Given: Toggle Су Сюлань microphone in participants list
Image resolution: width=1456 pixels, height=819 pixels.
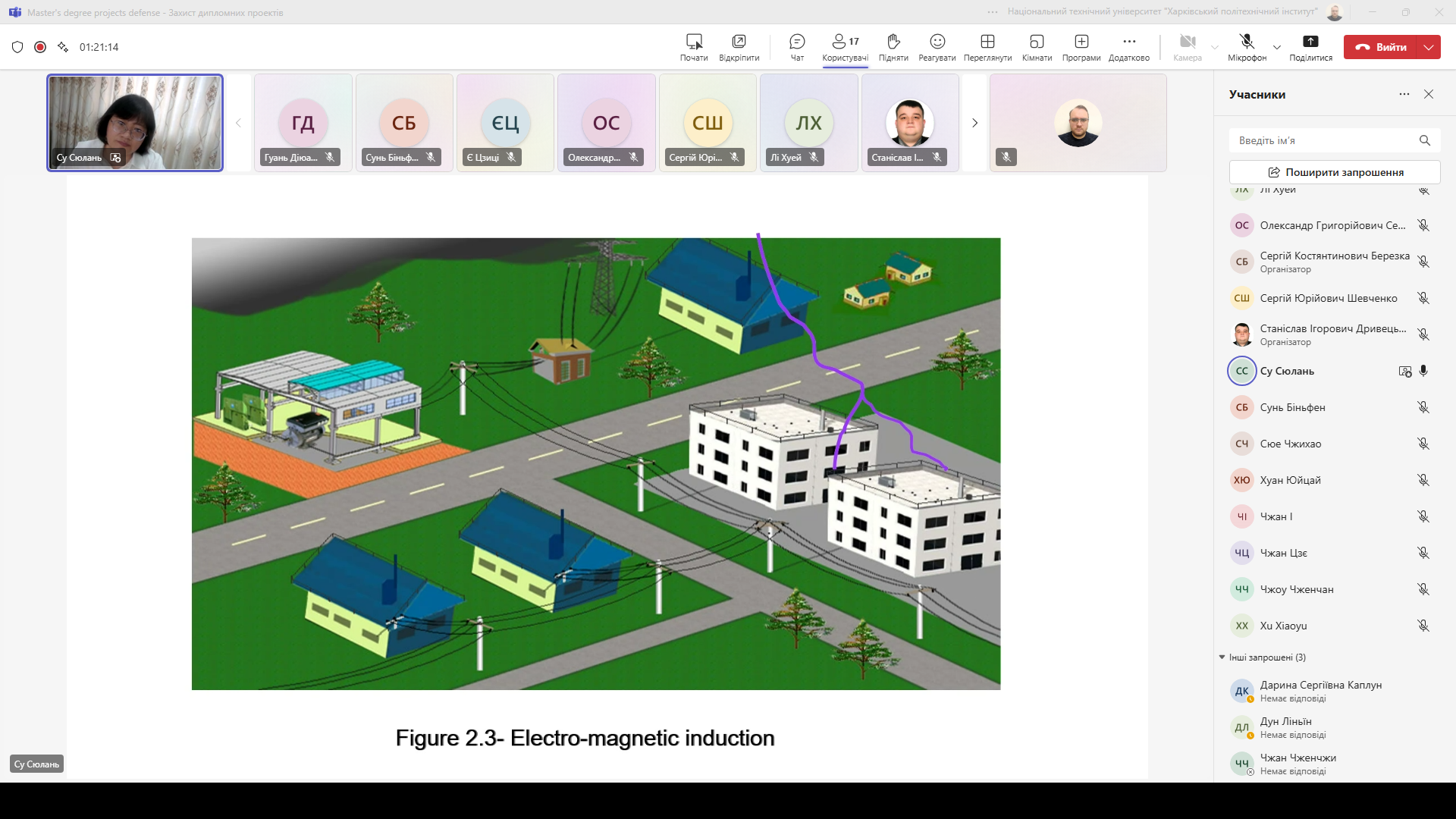Looking at the screenshot, I should pyautogui.click(x=1423, y=371).
